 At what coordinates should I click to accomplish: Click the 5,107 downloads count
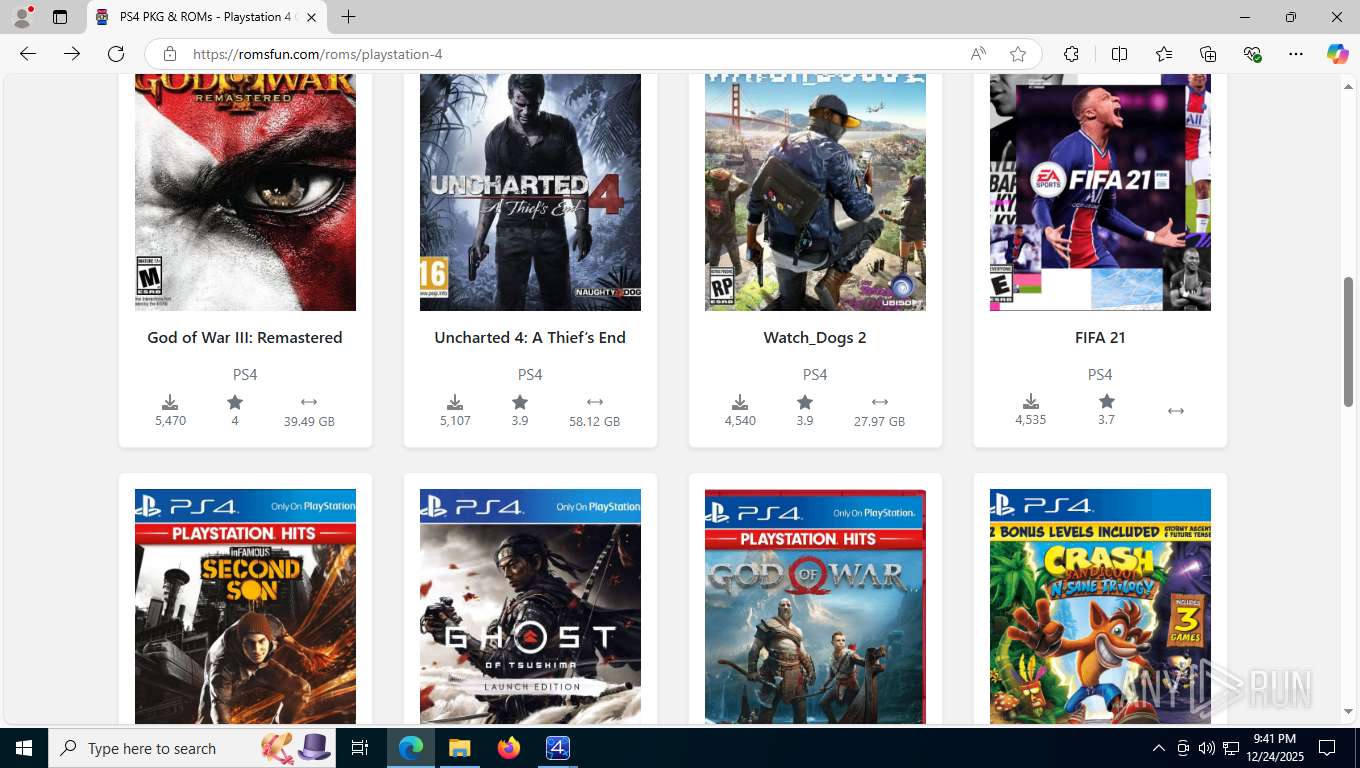click(x=455, y=421)
